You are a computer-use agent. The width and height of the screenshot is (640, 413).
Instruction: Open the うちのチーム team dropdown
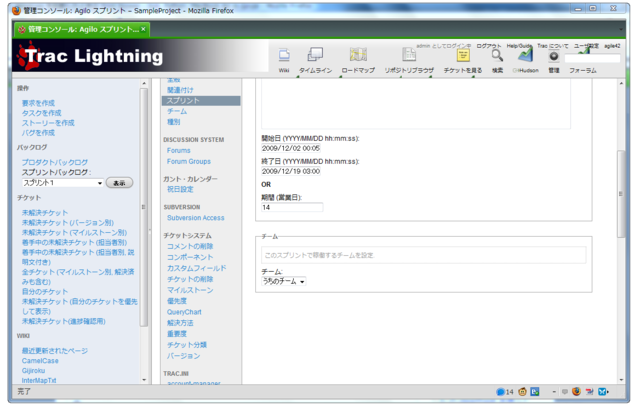click(284, 282)
